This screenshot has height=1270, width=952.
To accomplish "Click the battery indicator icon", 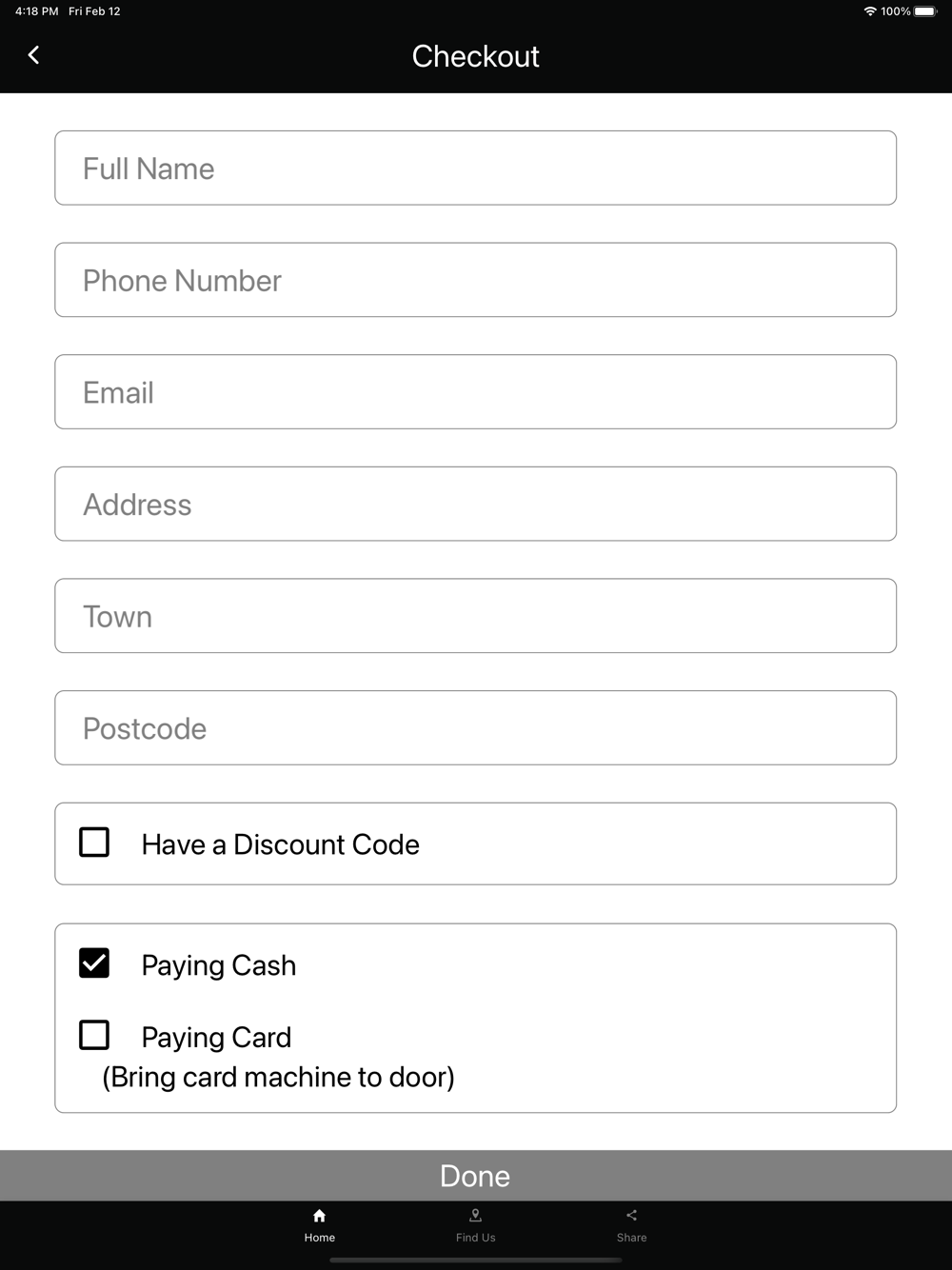I will (925, 11).
